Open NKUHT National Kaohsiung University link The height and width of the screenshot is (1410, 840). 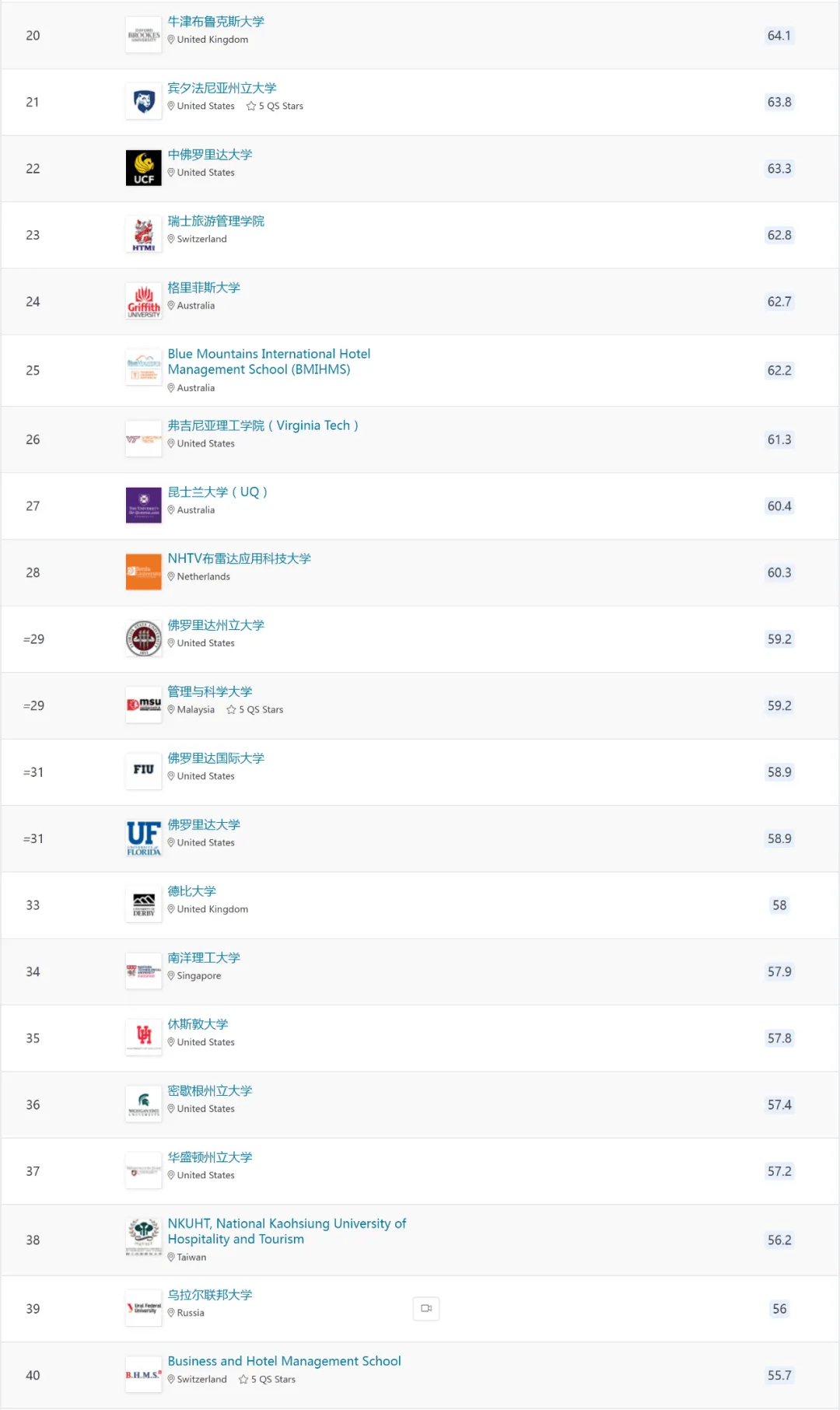click(286, 1231)
